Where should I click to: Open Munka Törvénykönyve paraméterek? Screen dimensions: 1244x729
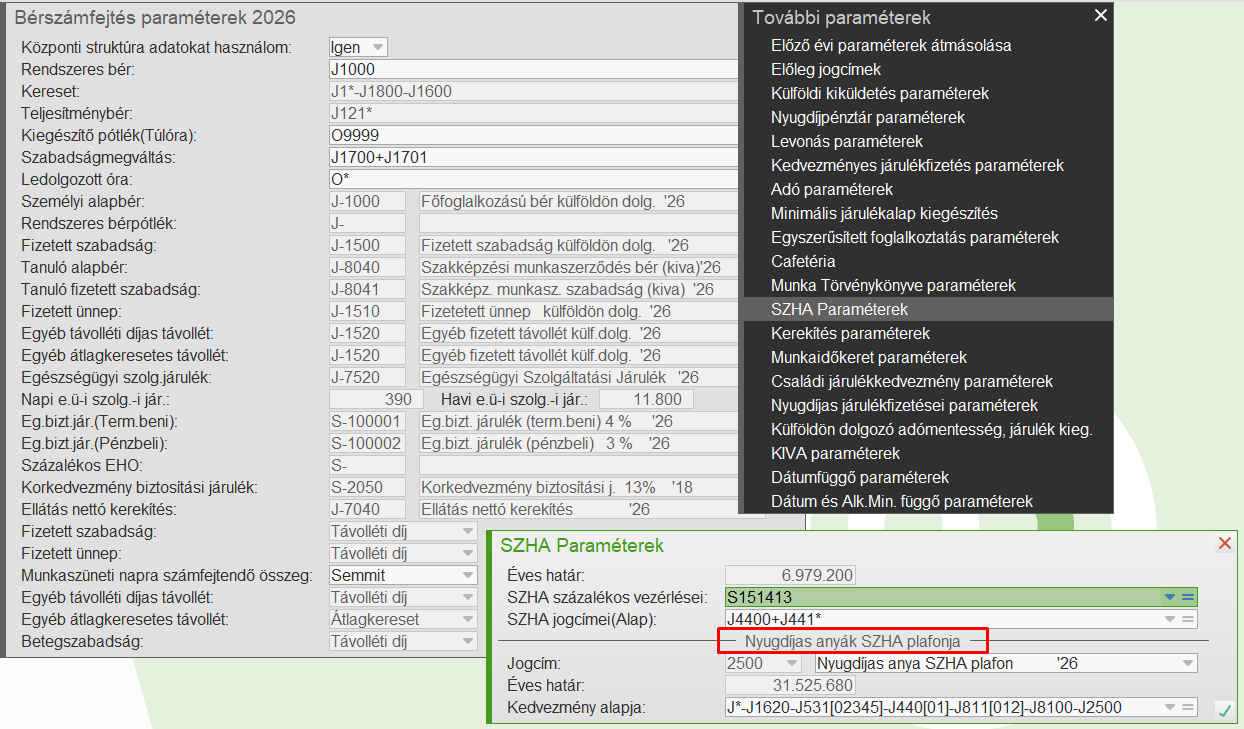893,285
